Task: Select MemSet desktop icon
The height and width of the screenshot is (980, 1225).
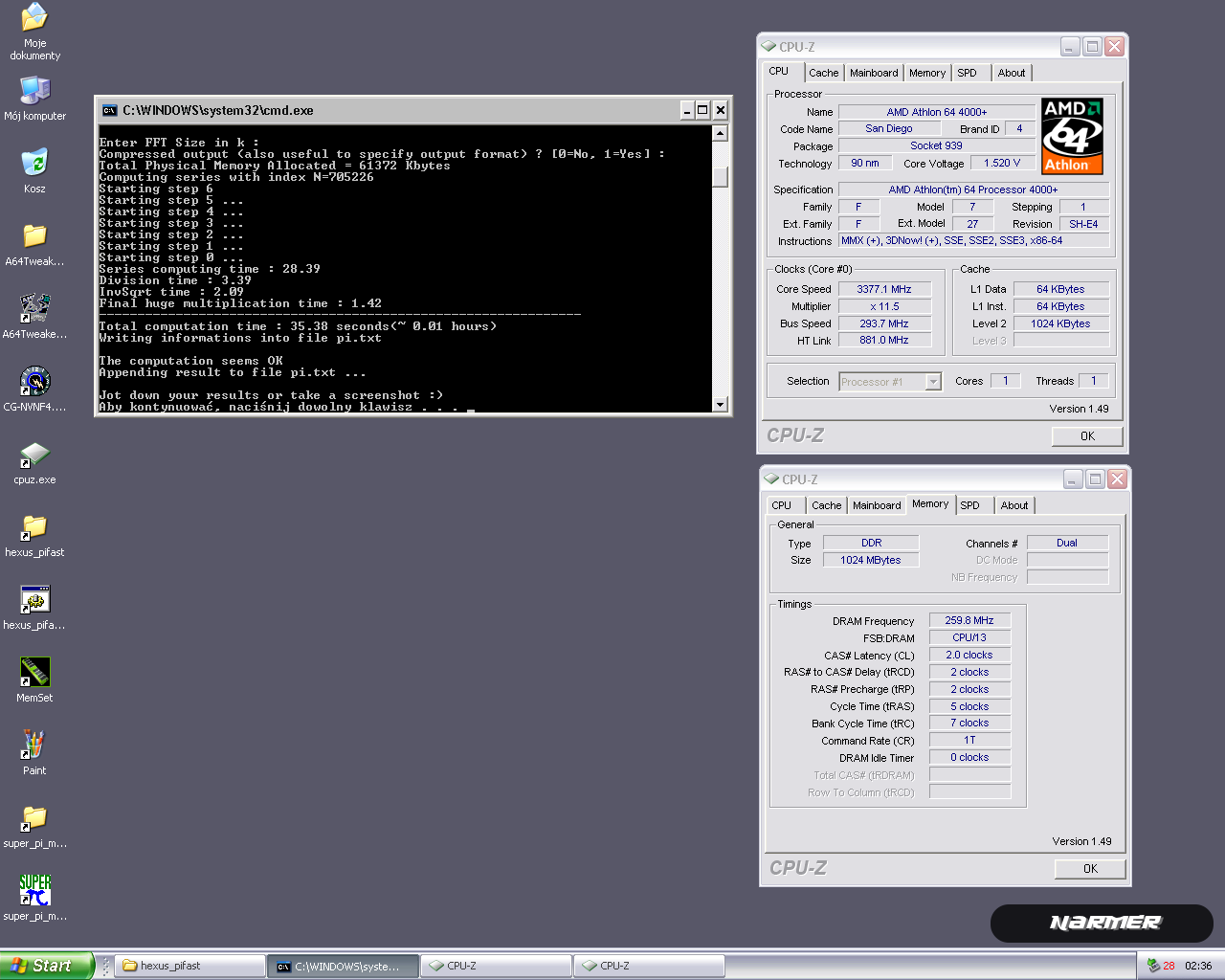Action: (x=34, y=672)
